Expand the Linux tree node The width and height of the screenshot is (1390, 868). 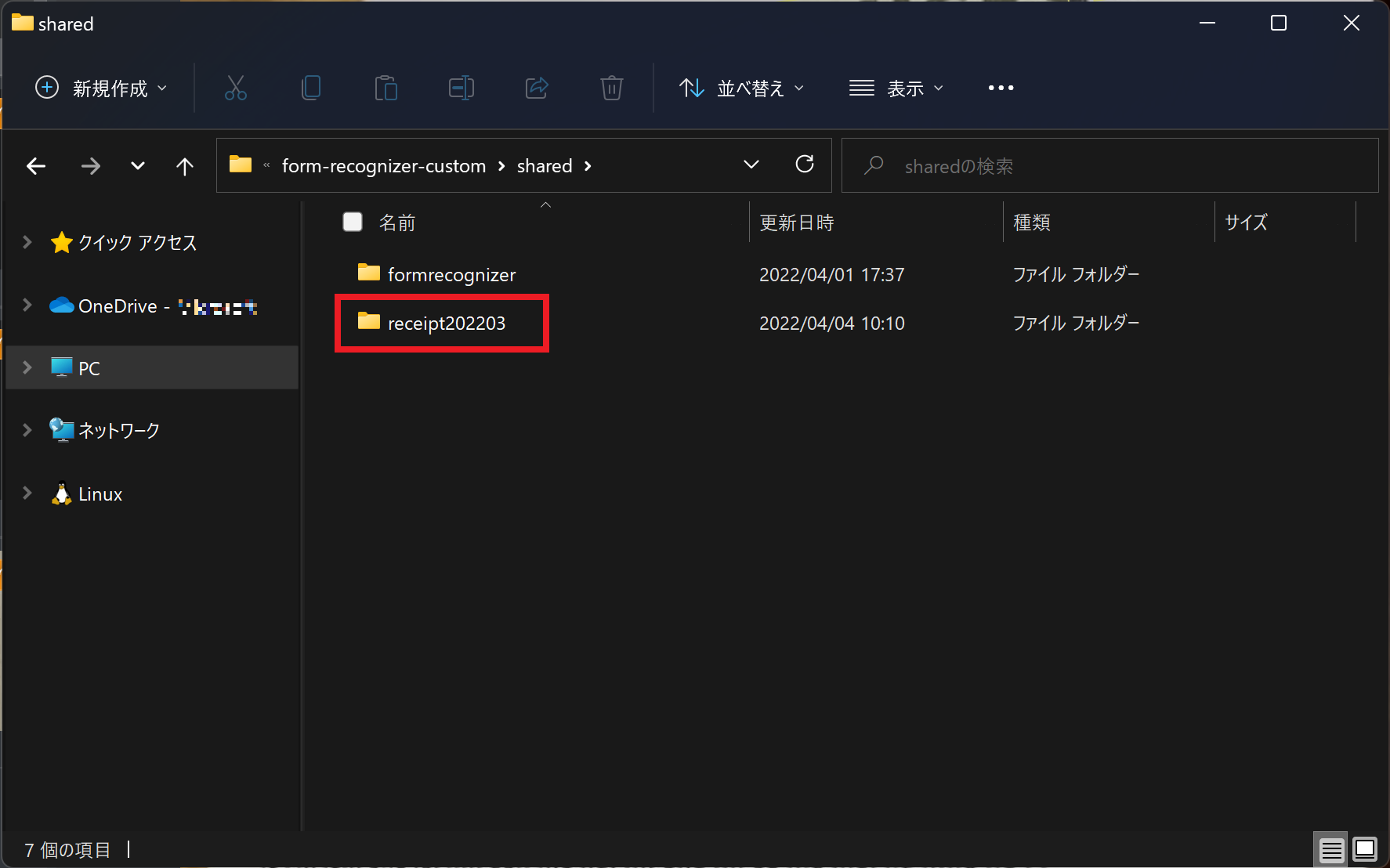pos(27,493)
